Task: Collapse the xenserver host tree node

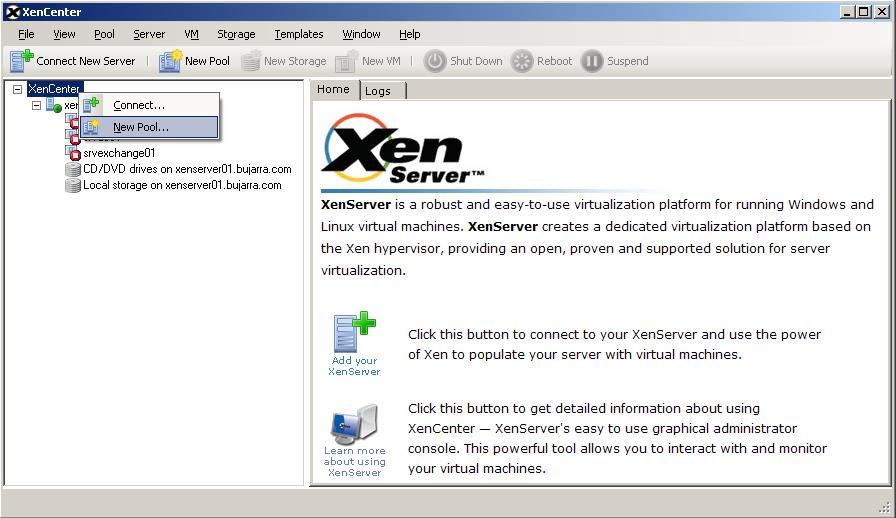Action: pos(37,105)
